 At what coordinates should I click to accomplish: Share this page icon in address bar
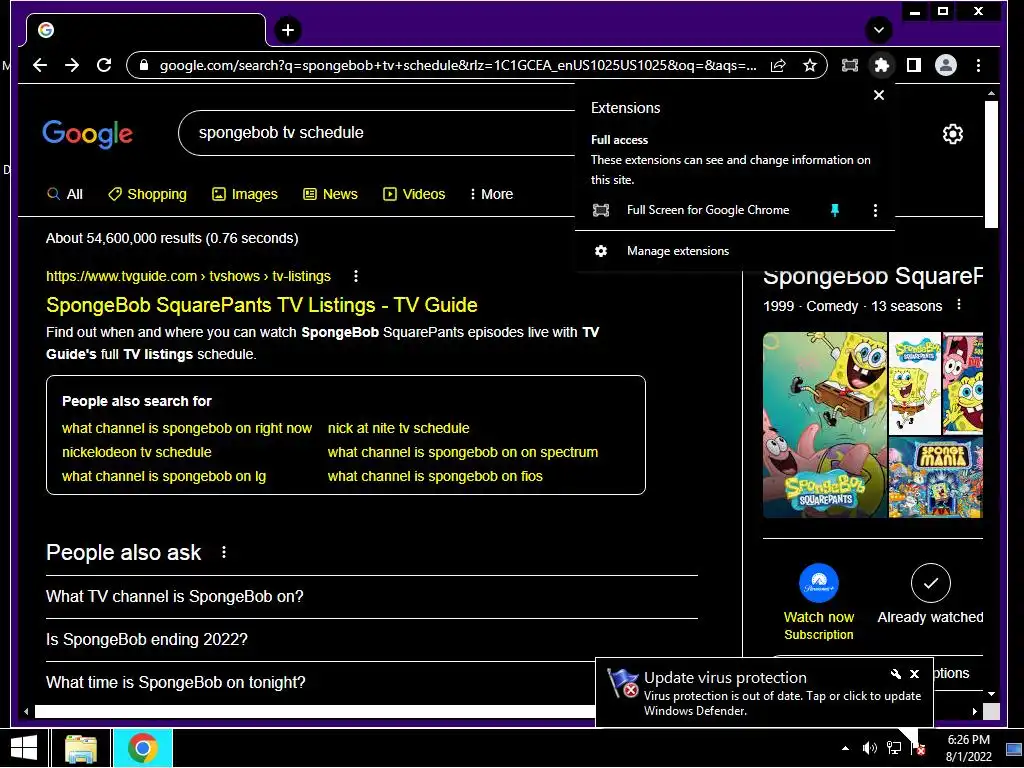pos(778,65)
